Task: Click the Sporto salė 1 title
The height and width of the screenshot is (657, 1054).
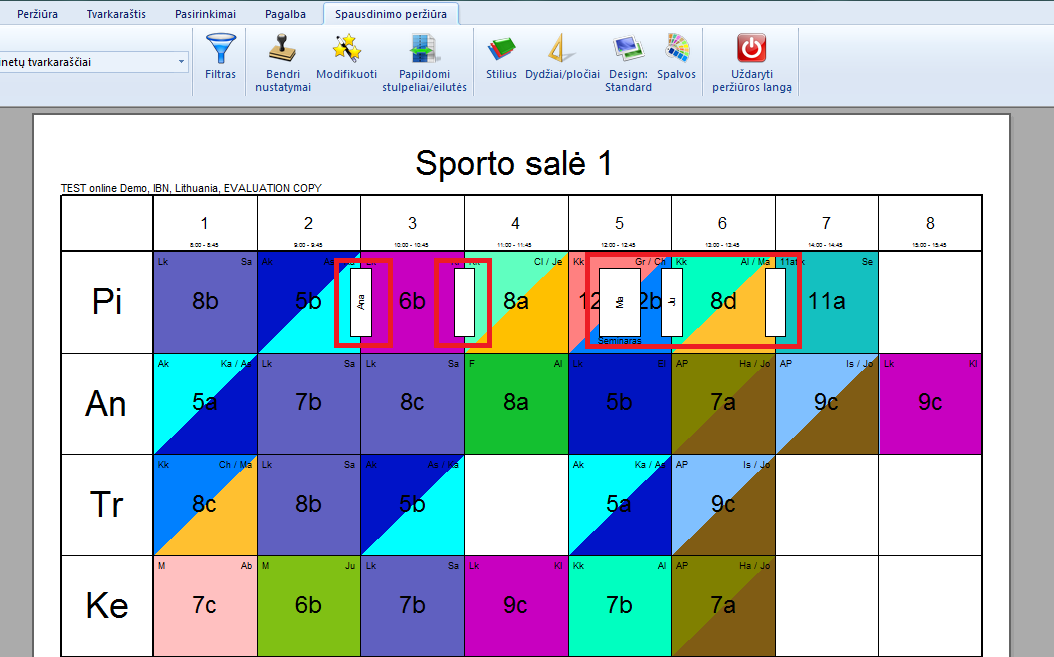Action: click(x=514, y=163)
